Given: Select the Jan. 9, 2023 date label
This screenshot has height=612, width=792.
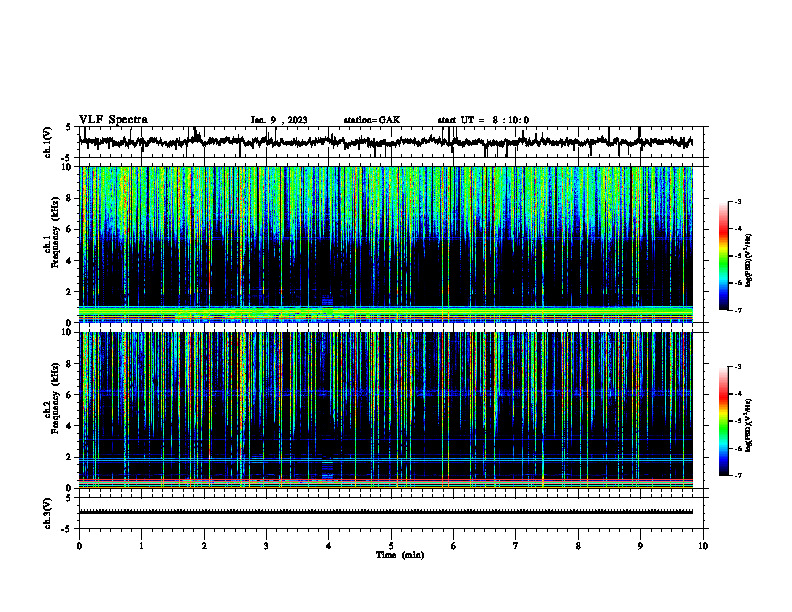Looking at the screenshot, I should tap(279, 120).
